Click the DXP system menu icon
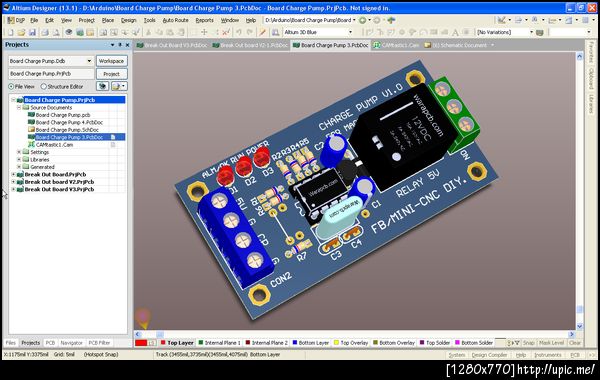 pos(16,20)
